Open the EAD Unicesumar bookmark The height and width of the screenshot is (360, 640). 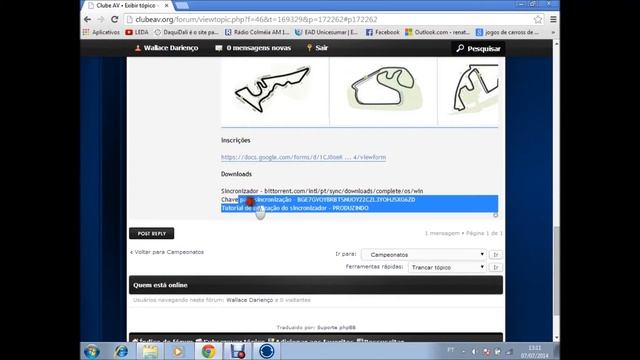coord(327,32)
